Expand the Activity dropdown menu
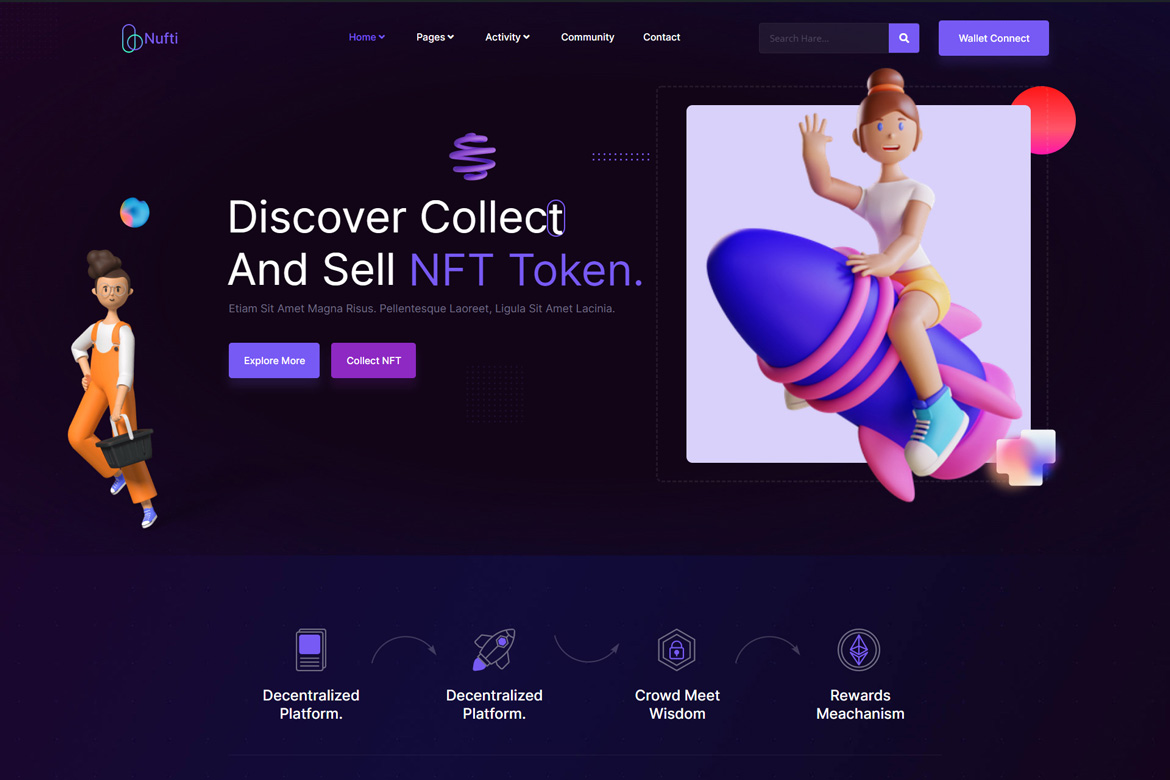Image resolution: width=1170 pixels, height=780 pixels. (507, 37)
